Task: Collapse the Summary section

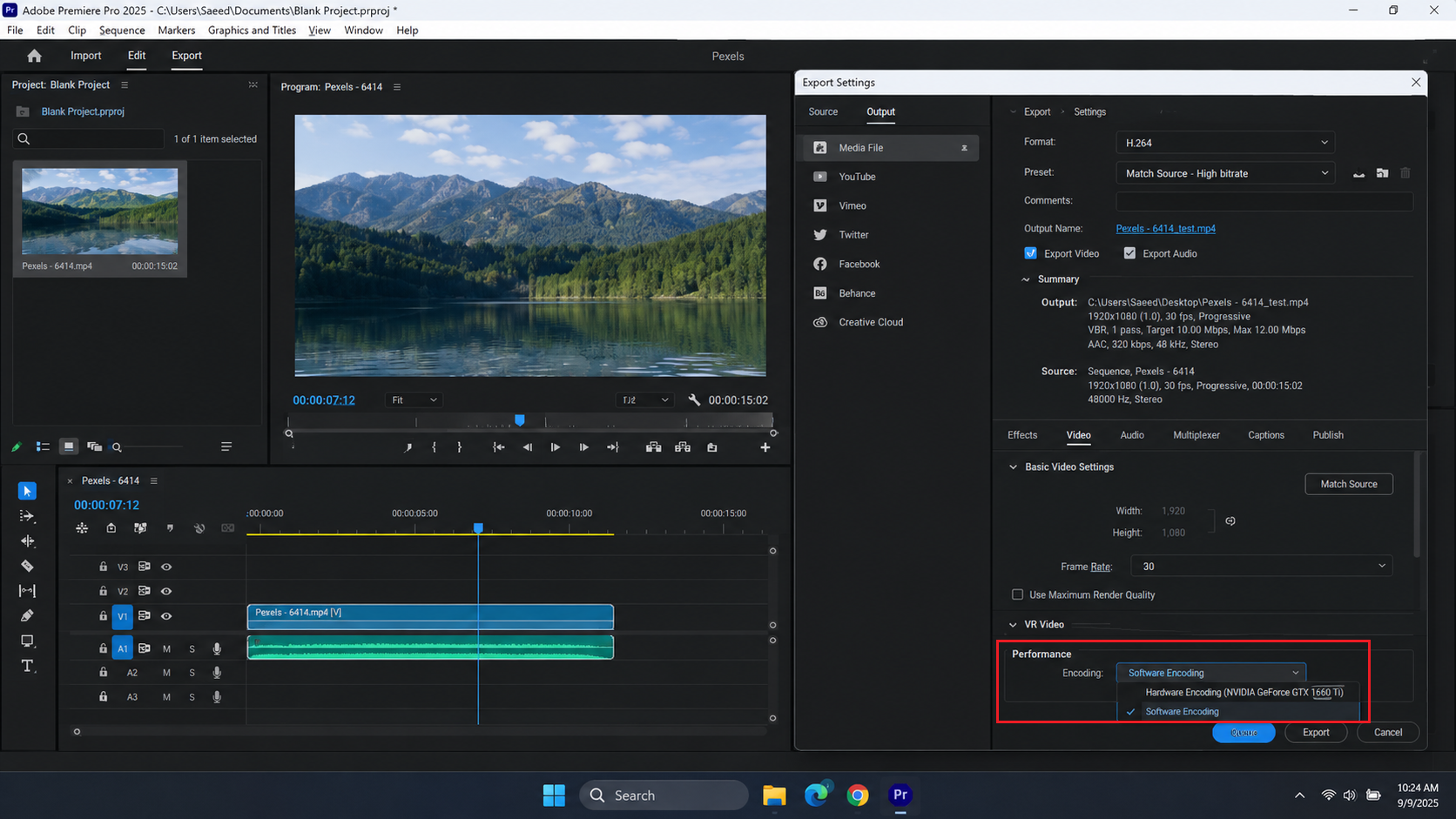Action: click(1026, 279)
